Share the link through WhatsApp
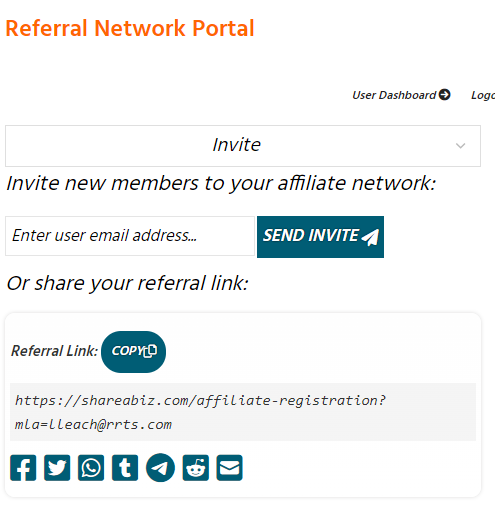The width and height of the screenshot is (495, 523). pos(91,468)
